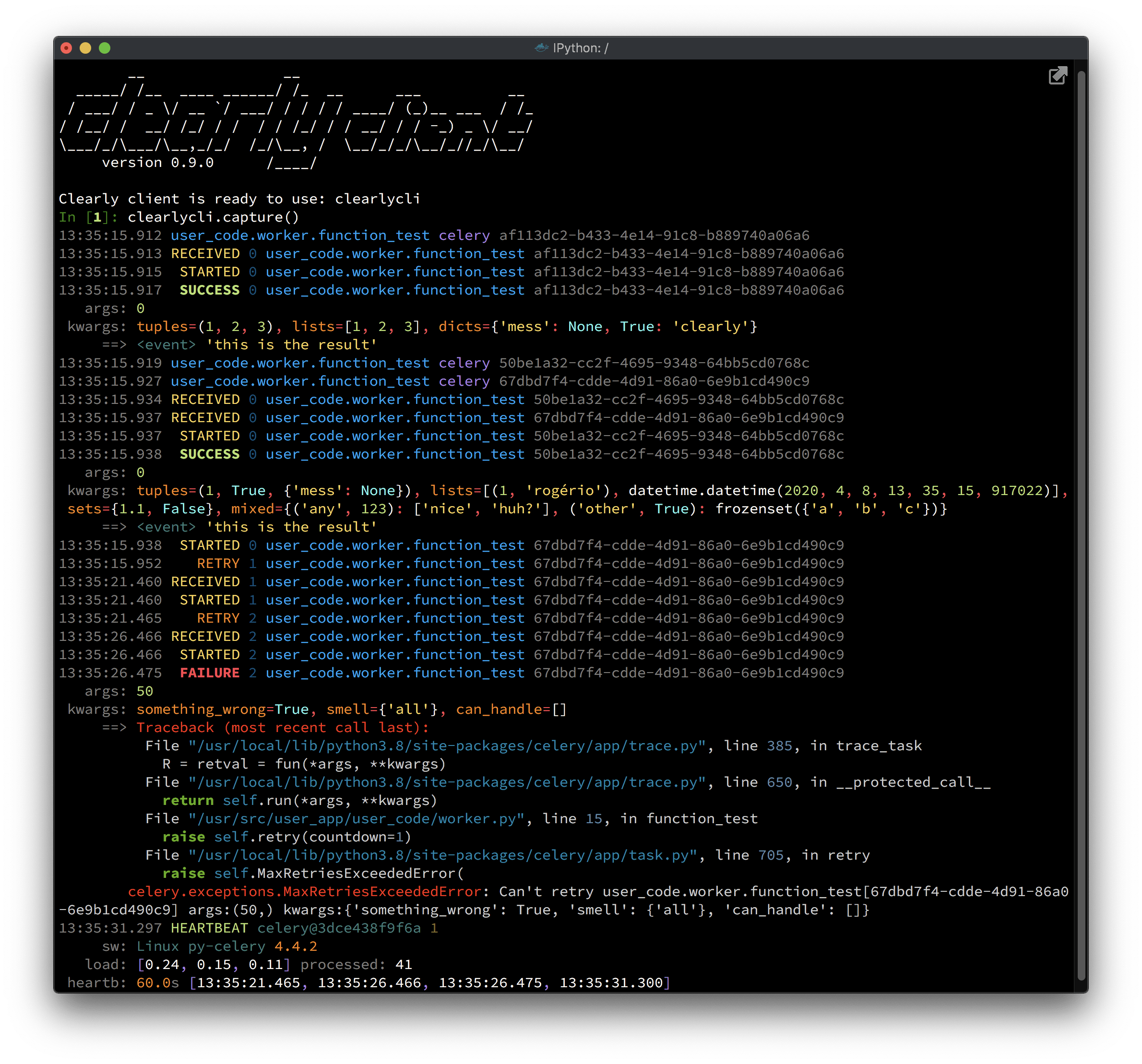Click 'Traceback (most recent call last):' line
The height and width of the screenshot is (1064, 1142).
point(283,728)
